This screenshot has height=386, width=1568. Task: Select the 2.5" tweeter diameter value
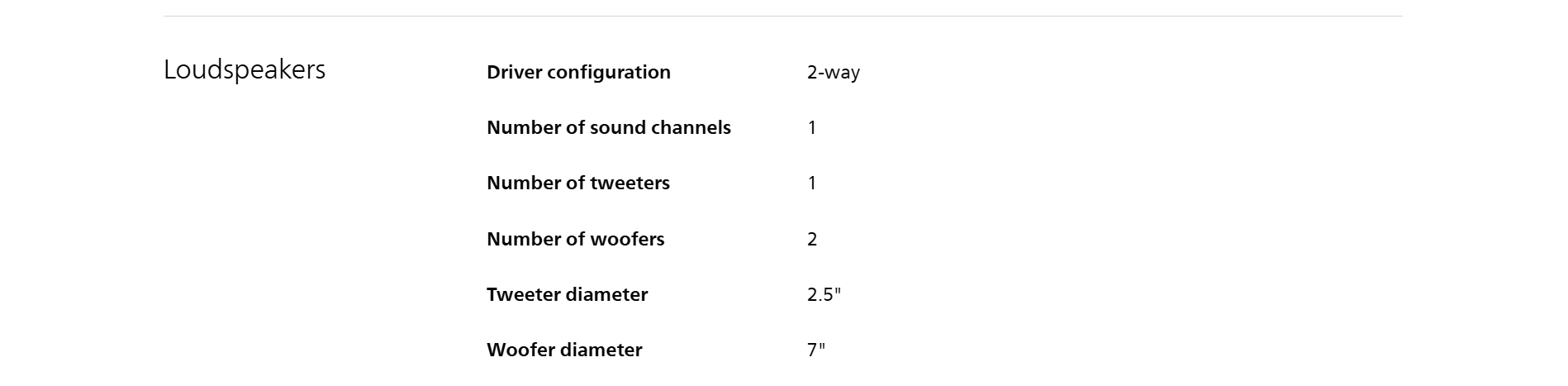coord(824,295)
